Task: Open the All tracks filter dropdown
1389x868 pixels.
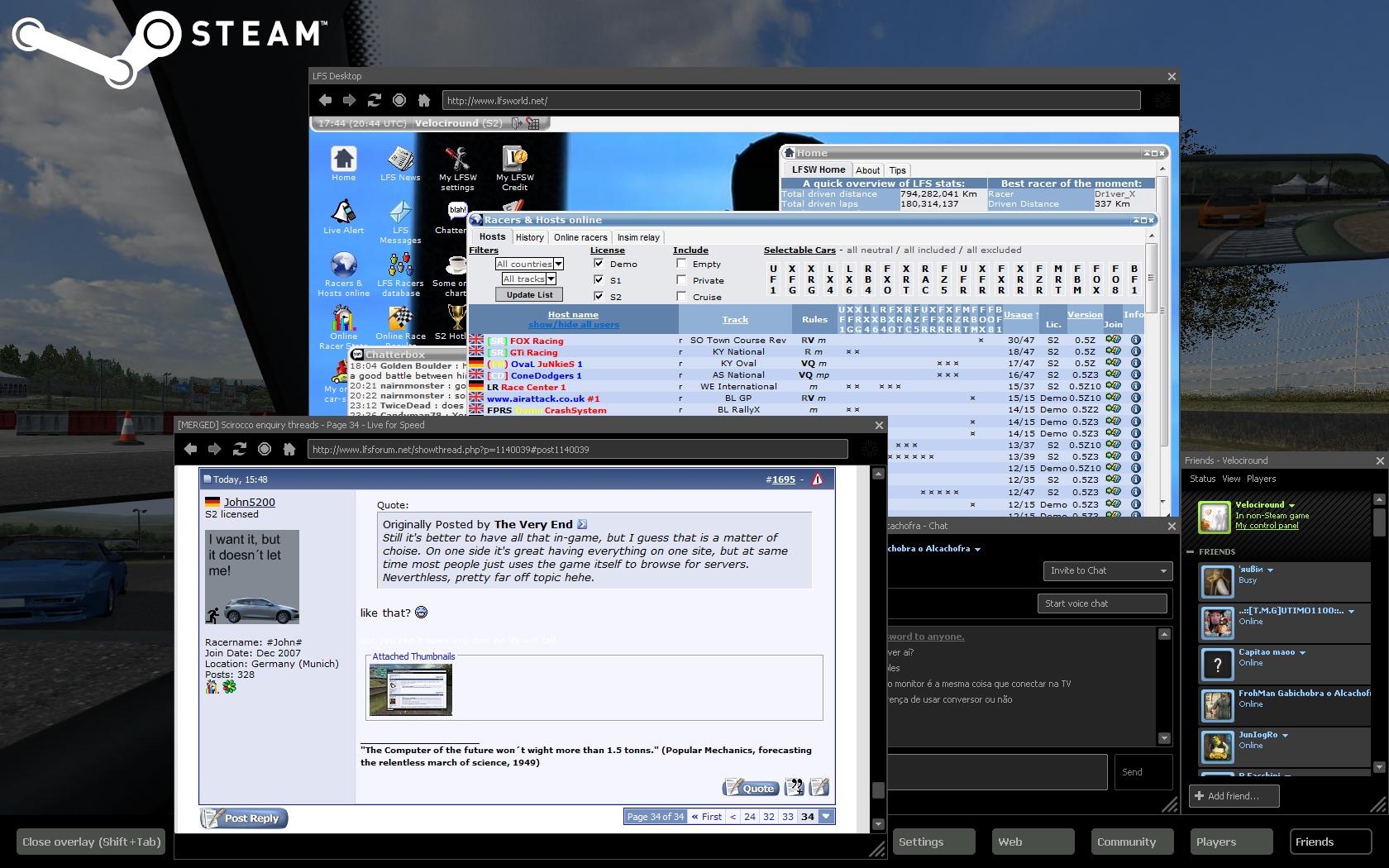Action: [x=529, y=279]
